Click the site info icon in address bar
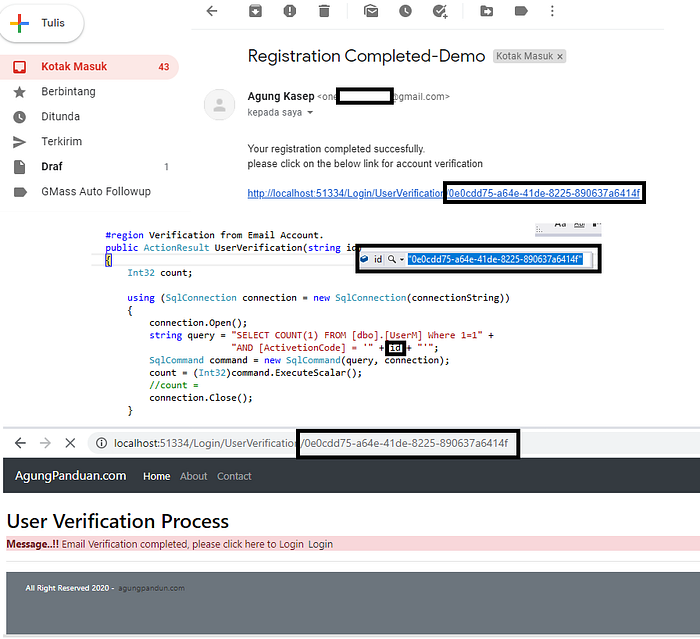 point(102,443)
